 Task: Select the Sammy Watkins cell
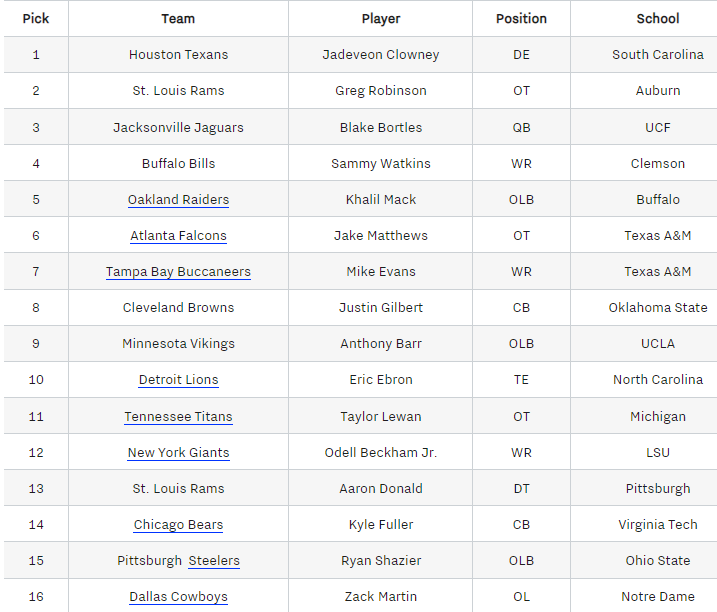click(380, 163)
